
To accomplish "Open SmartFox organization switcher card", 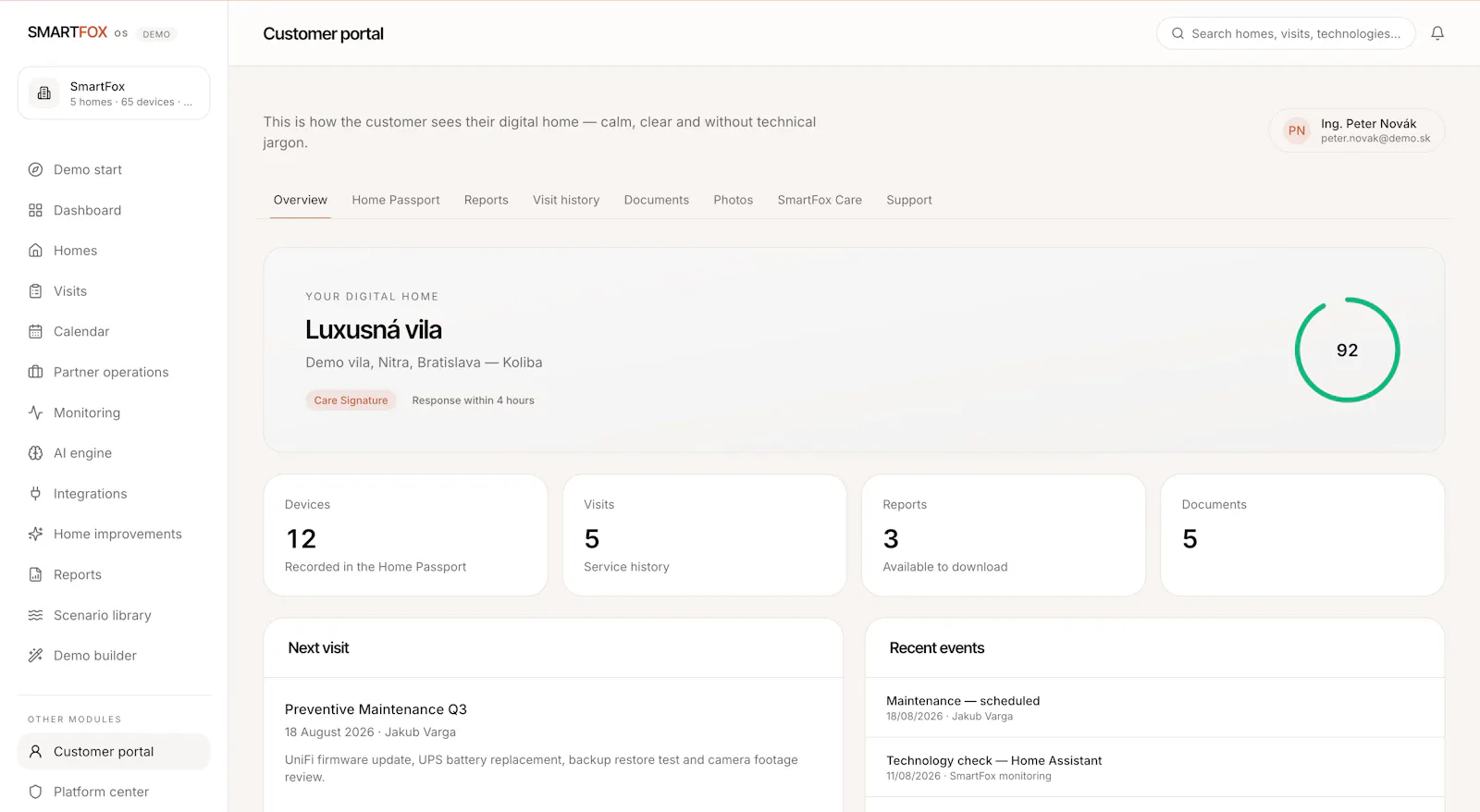I will click(114, 93).
